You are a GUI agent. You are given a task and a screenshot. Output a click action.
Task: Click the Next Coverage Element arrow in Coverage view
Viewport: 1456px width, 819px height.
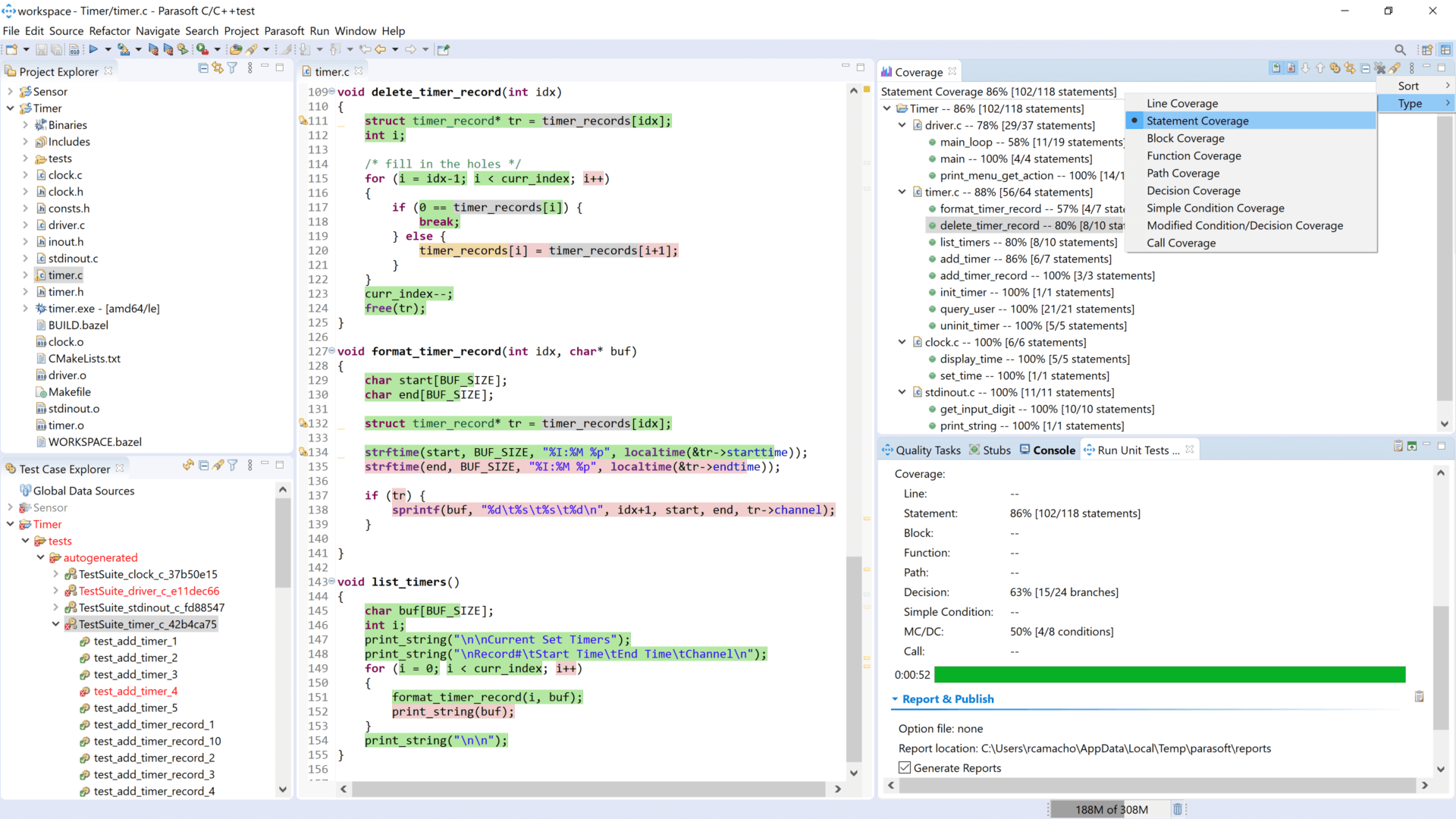pos(1306,68)
